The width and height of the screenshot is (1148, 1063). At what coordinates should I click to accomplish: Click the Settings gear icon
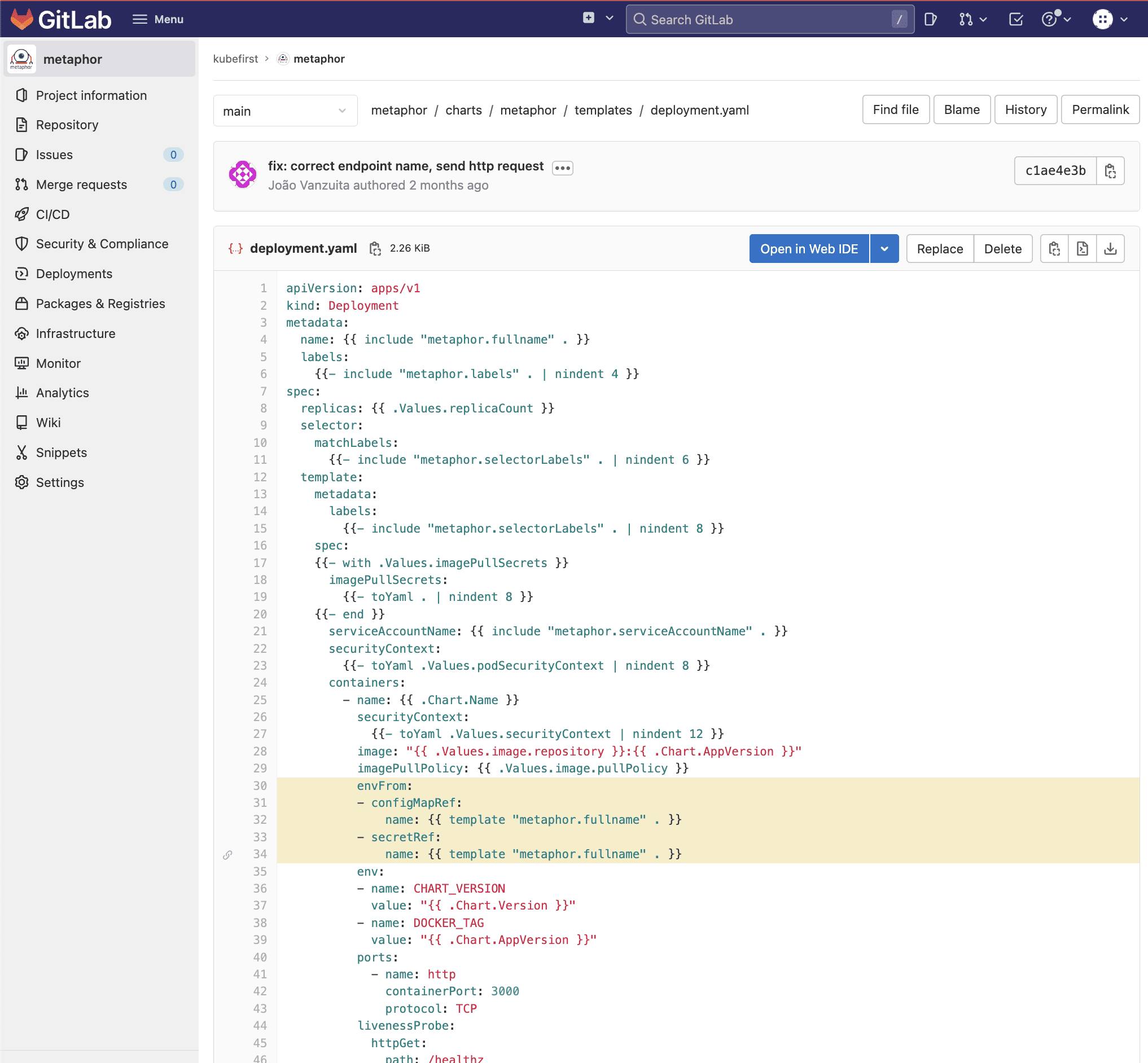click(22, 482)
